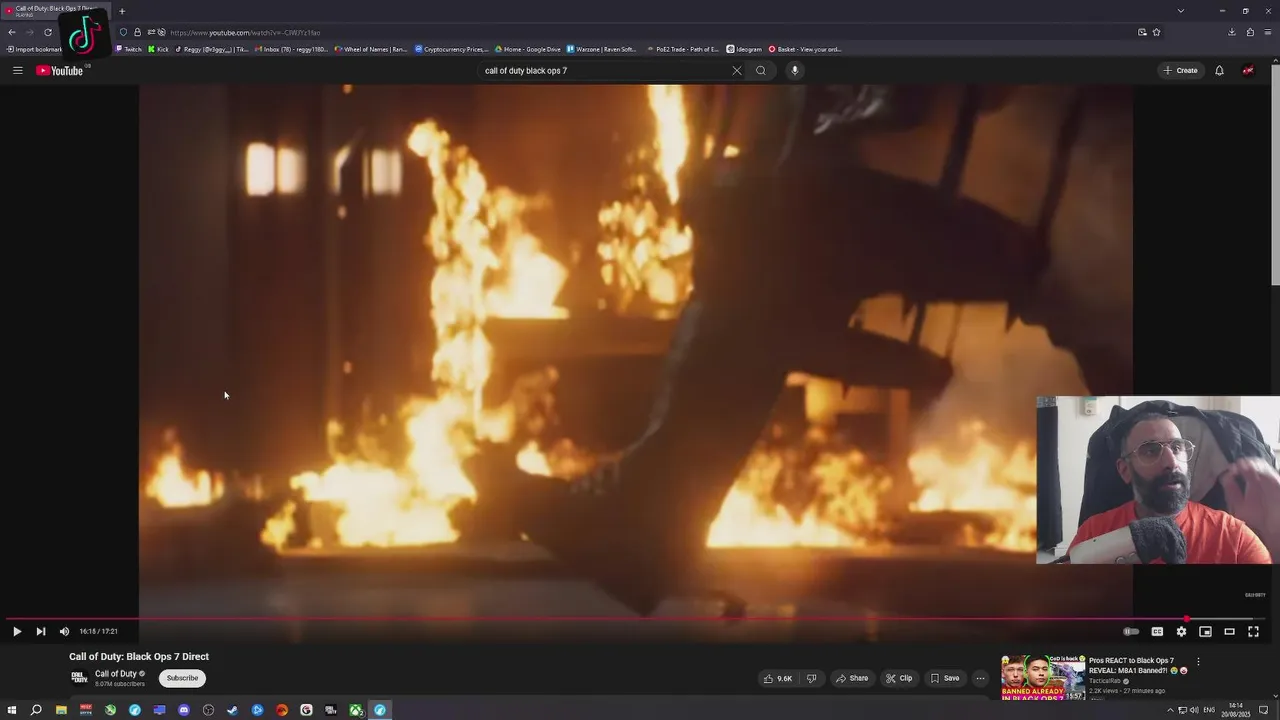The image size is (1280, 720).
Task: Open Cryptocurrency Prices bookmark
Action: coord(451,49)
